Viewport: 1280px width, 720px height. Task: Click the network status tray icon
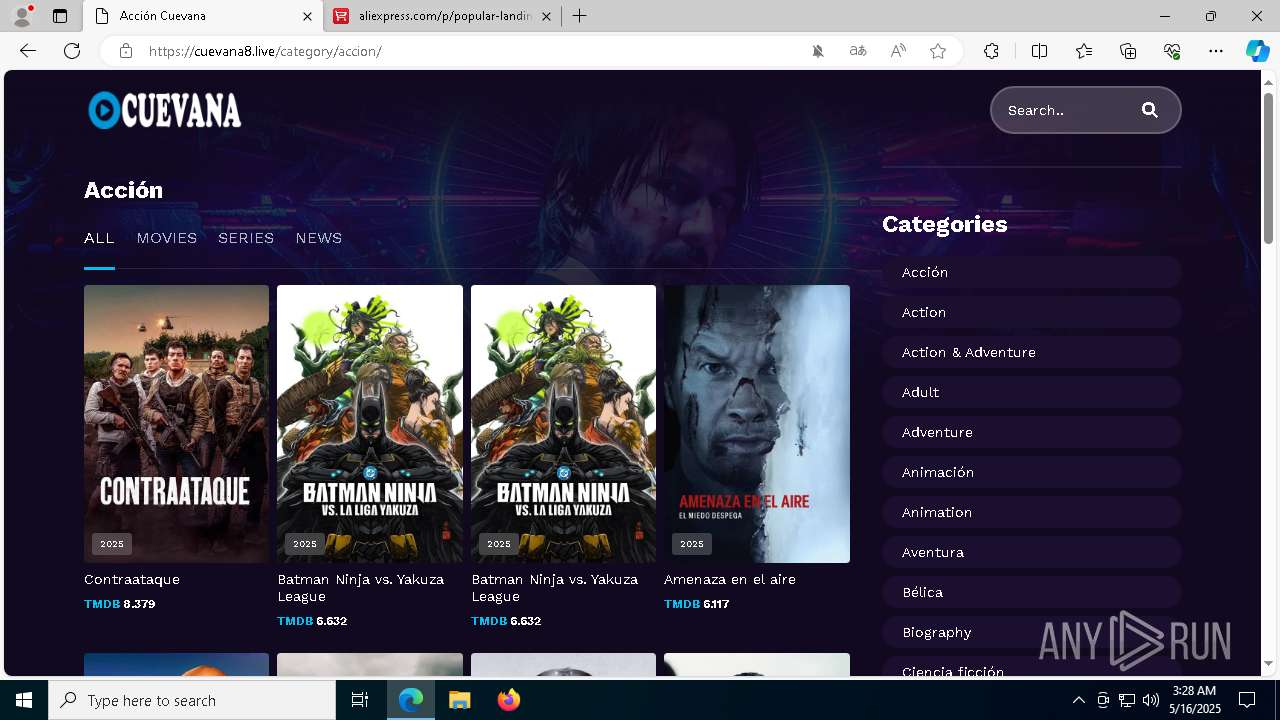1126,700
